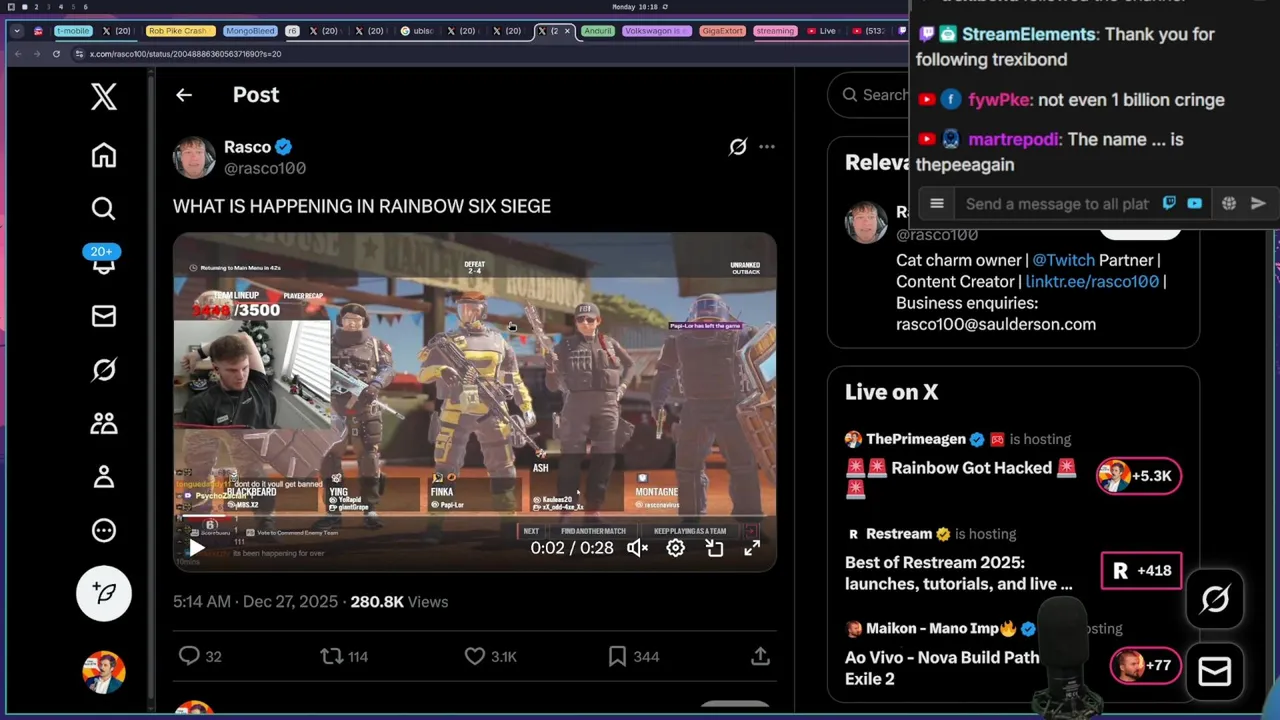1280x720 pixels.
Task: Open globe icon in chat input
Action: click(1229, 204)
